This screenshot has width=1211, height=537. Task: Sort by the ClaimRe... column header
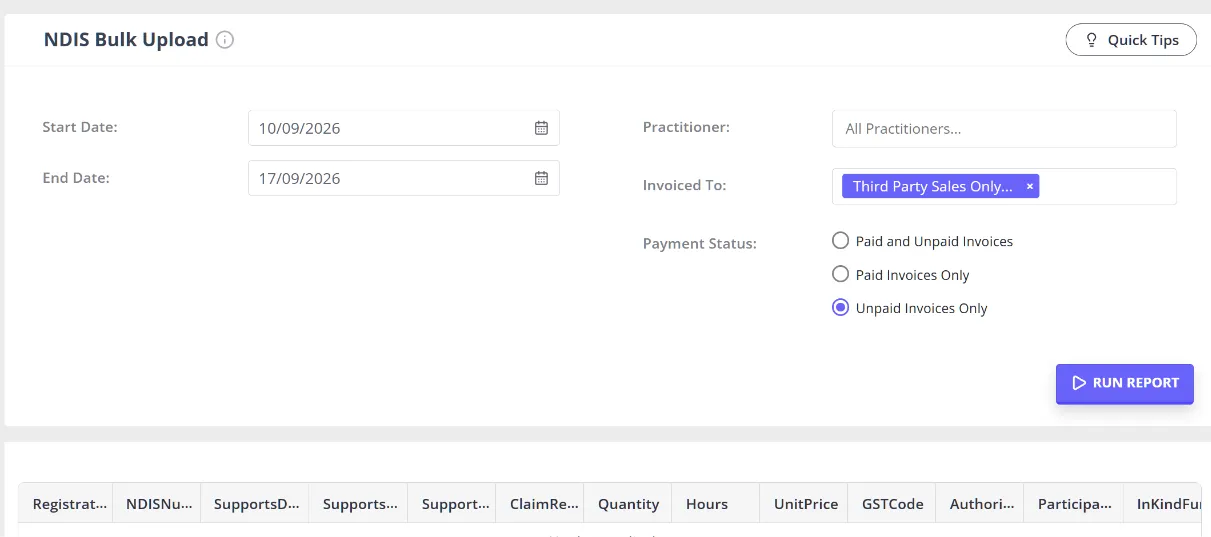(x=541, y=504)
